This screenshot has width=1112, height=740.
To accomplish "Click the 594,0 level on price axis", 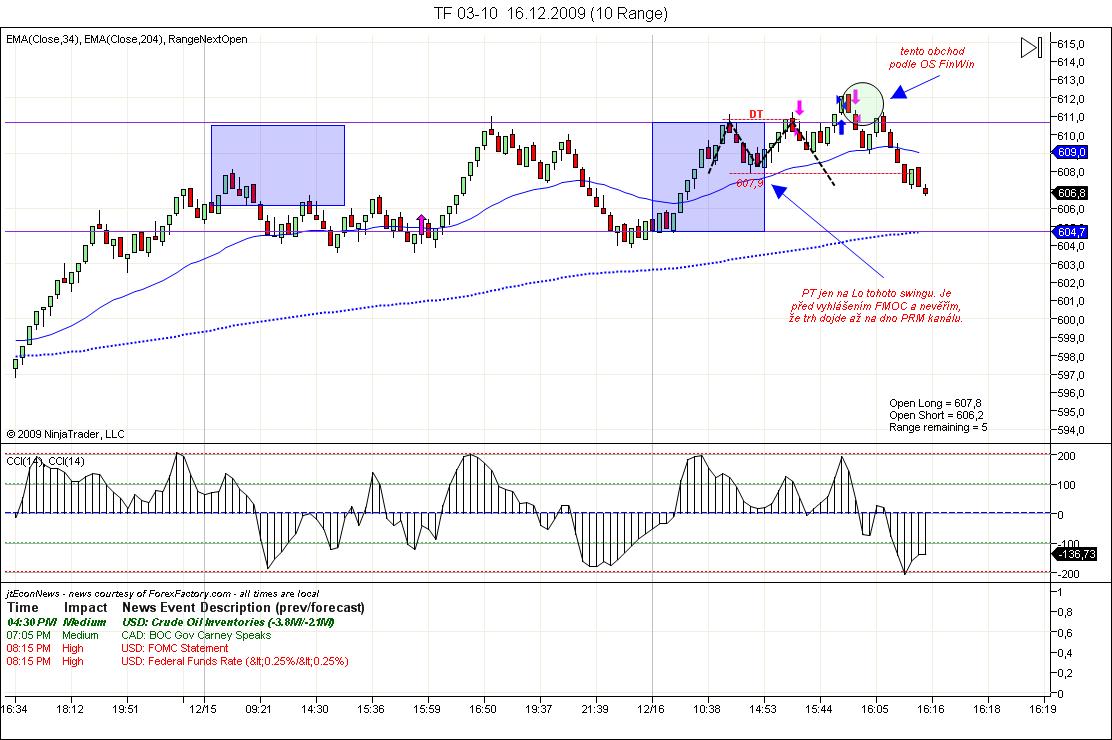I will pyautogui.click(x=1071, y=430).
